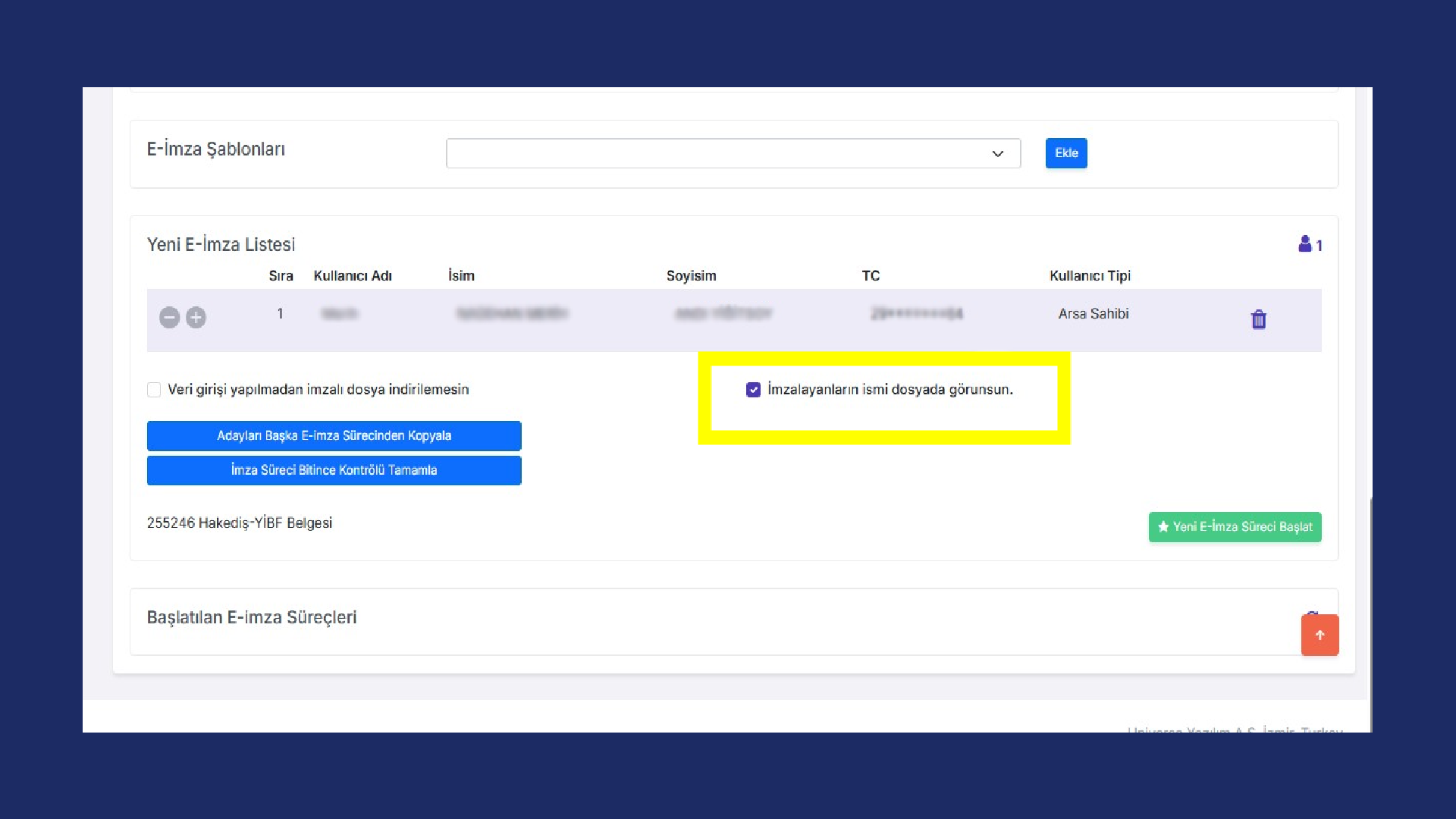The height and width of the screenshot is (819, 1456).
Task: Click the Başlatılan E-İmza Süreçleri heading
Action: pyautogui.click(x=252, y=617)
